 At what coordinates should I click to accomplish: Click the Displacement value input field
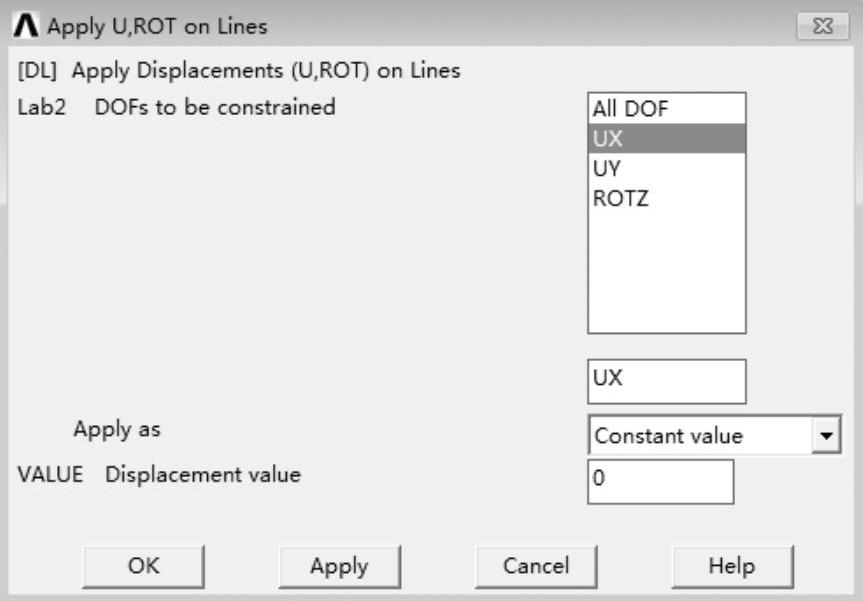[660, 481]
